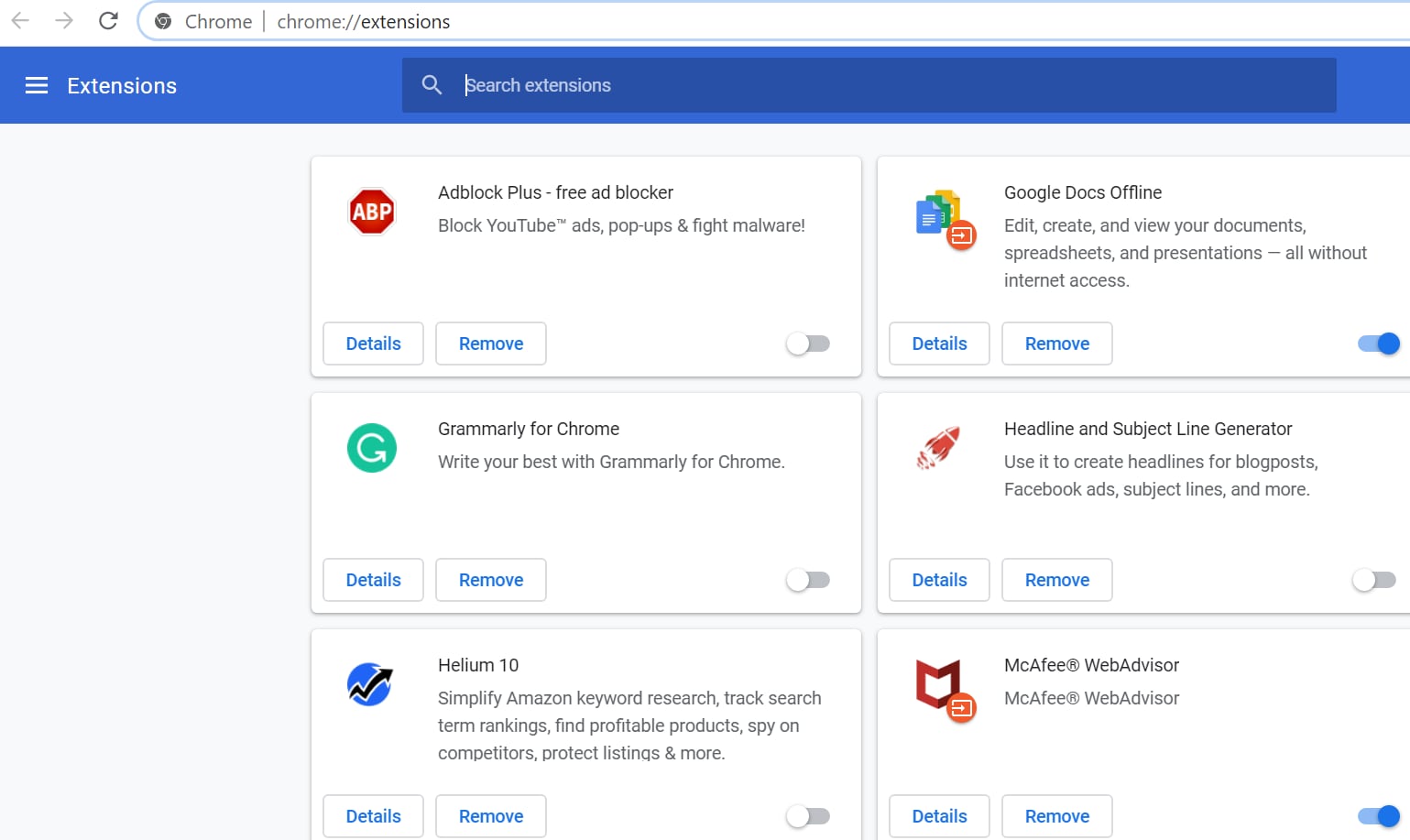Click the McAfee WebAdvisor shield icon
The image size is (1410, 840).
tap(945, 691)
